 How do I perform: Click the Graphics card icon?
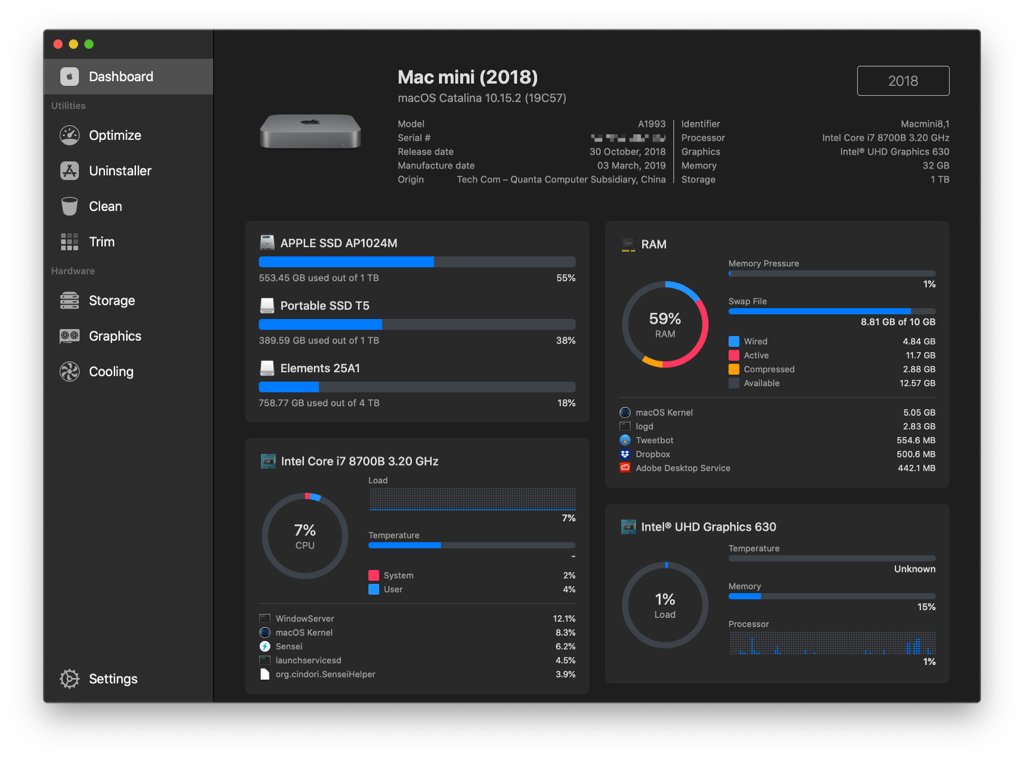(69, 336)
